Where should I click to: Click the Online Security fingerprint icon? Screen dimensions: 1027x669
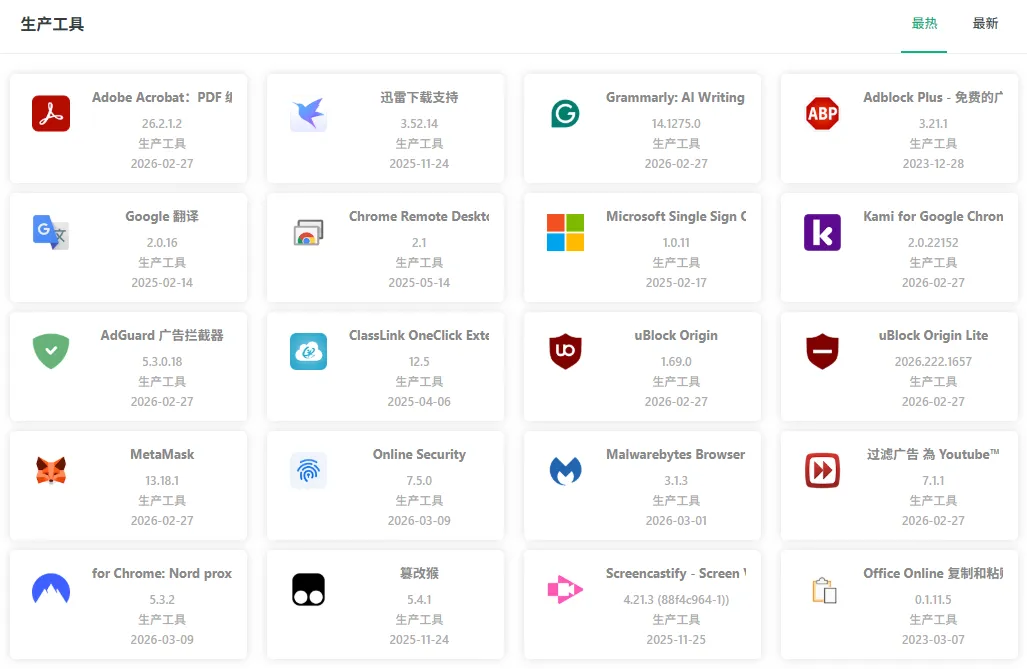tap(308, 470)
